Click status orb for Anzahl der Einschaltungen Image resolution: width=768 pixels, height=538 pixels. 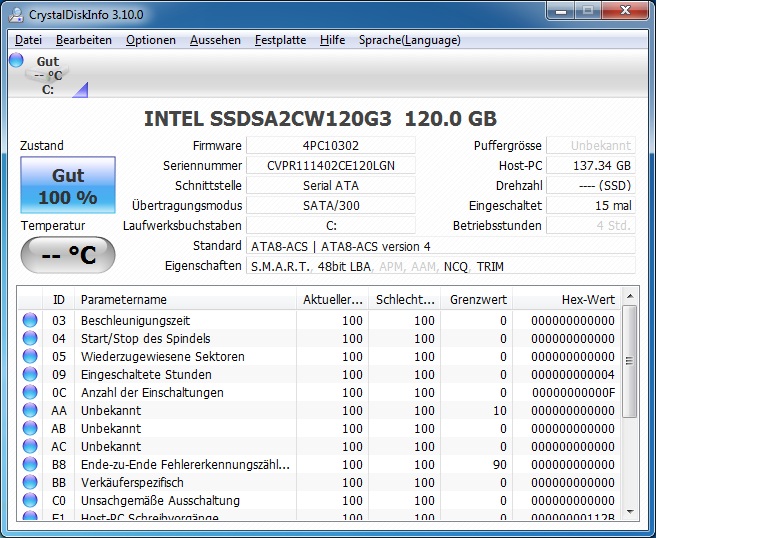[30, 392]
